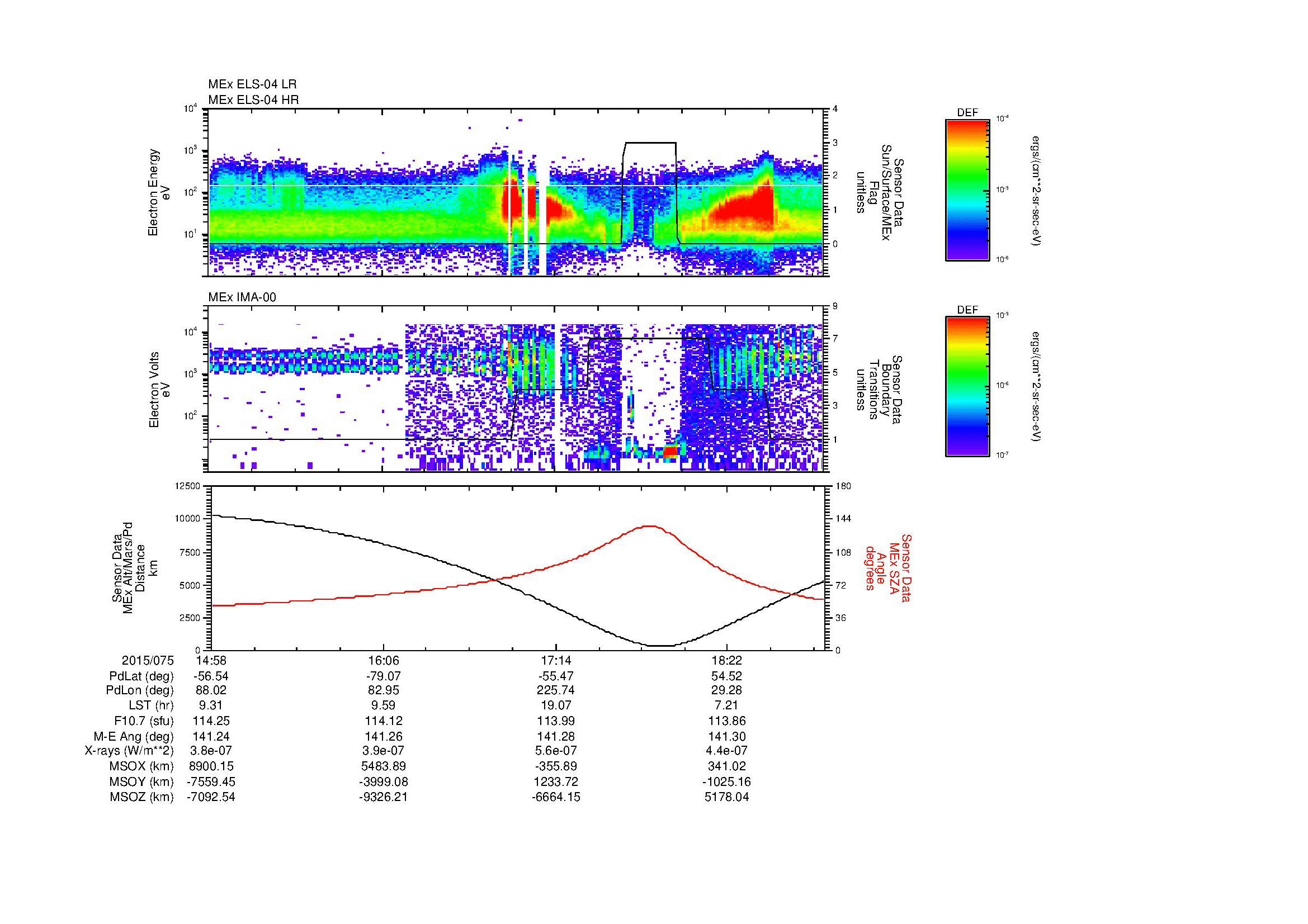Image resolution: width=1308 pixels, height=924 pixels.
Task: Click the 17:14 time tick label
Action: pyautogui.click(x=556, y=660)
